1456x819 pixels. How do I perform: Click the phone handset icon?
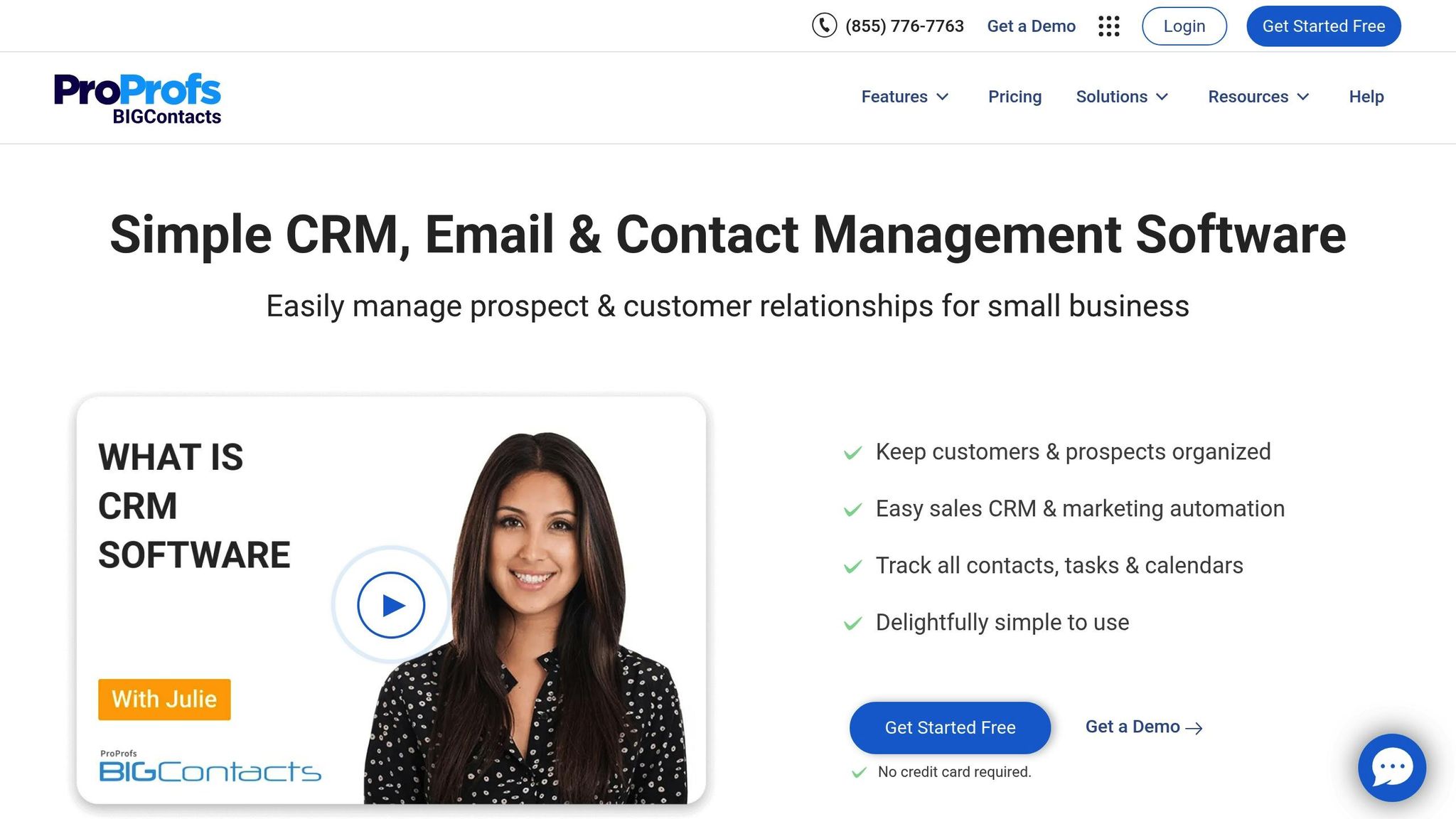824,26
